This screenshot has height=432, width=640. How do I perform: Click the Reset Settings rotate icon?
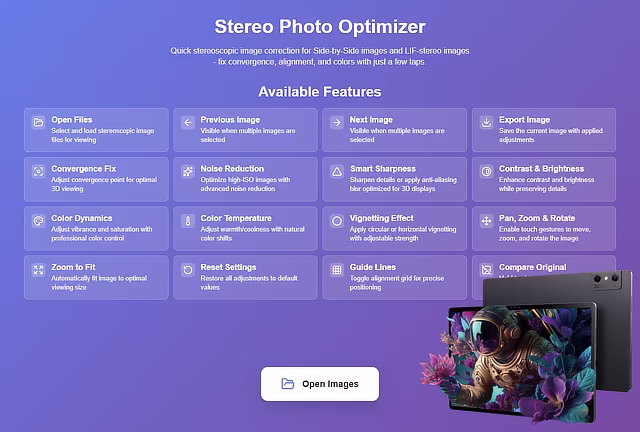tap(188, 270)
